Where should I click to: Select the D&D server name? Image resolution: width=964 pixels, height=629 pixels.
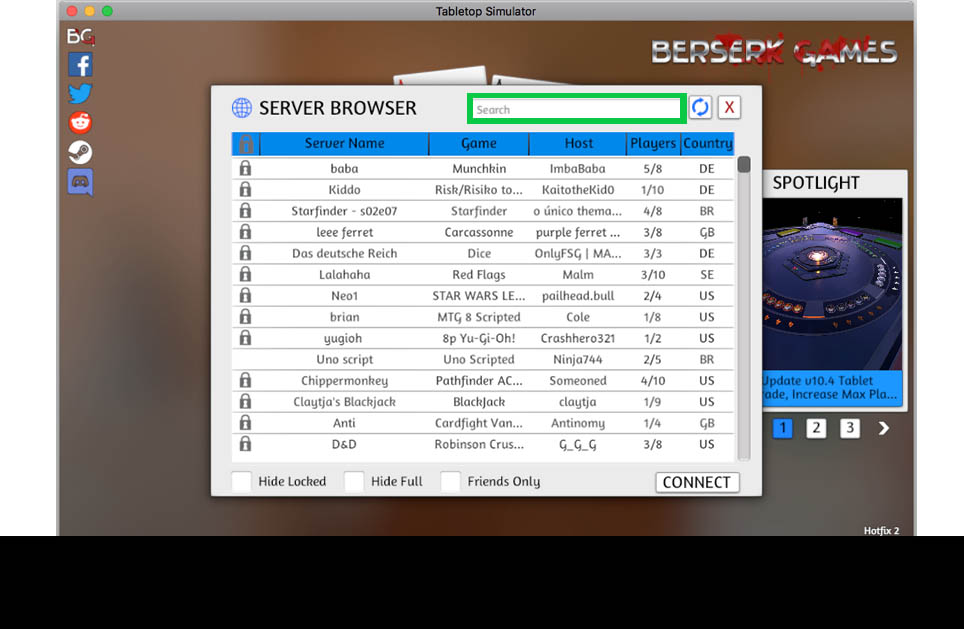[344, 444]
